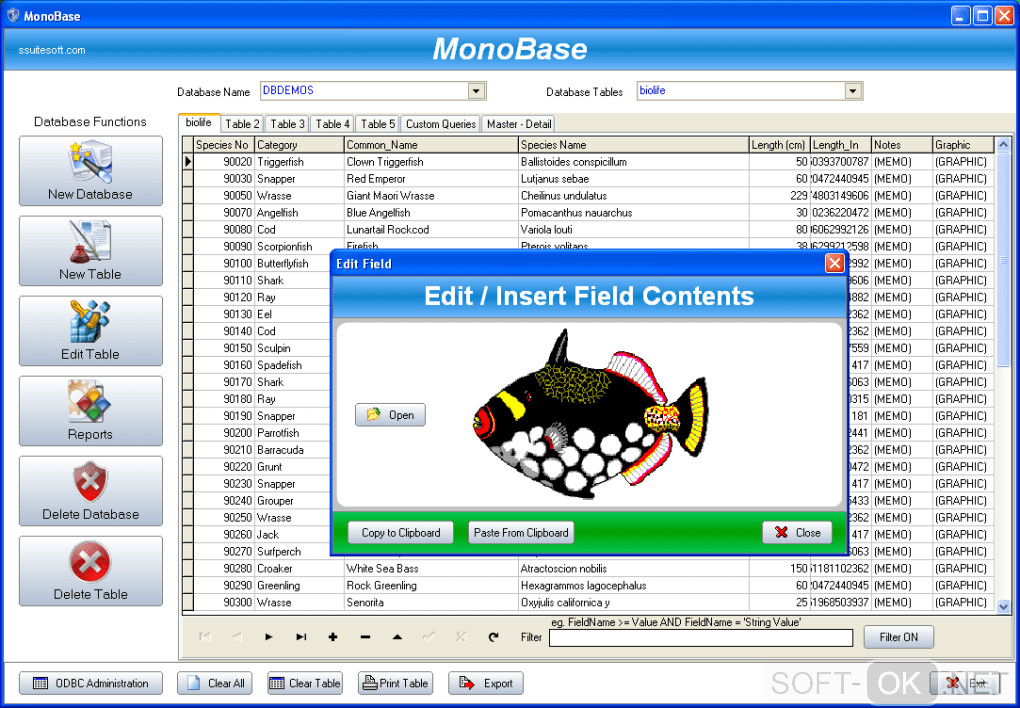
Task: Click into the Filter expression field
Action: [701, 638]
